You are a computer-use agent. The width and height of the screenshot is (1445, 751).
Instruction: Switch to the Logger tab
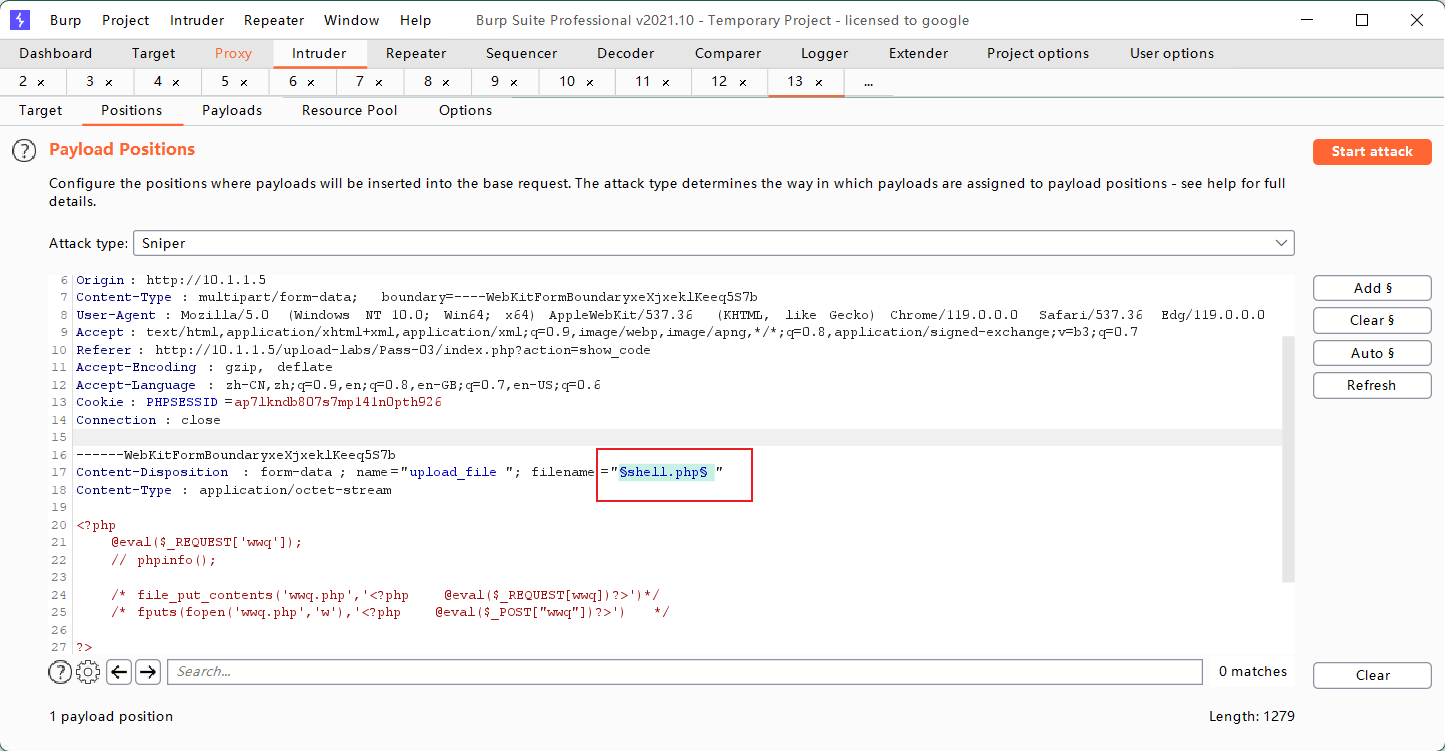click(824, 54)
